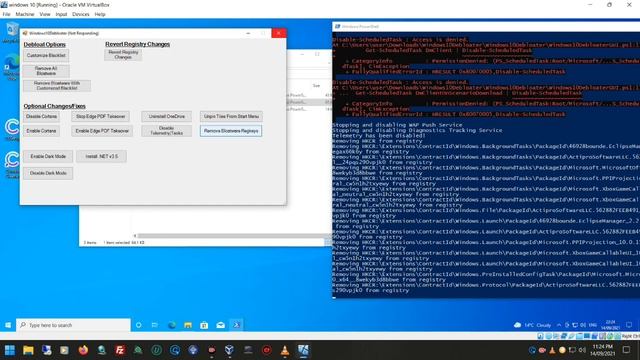This screenshot has width=640, height=360.
Task: Click Enable Edge PDF Takeover button
Action: 102,131
